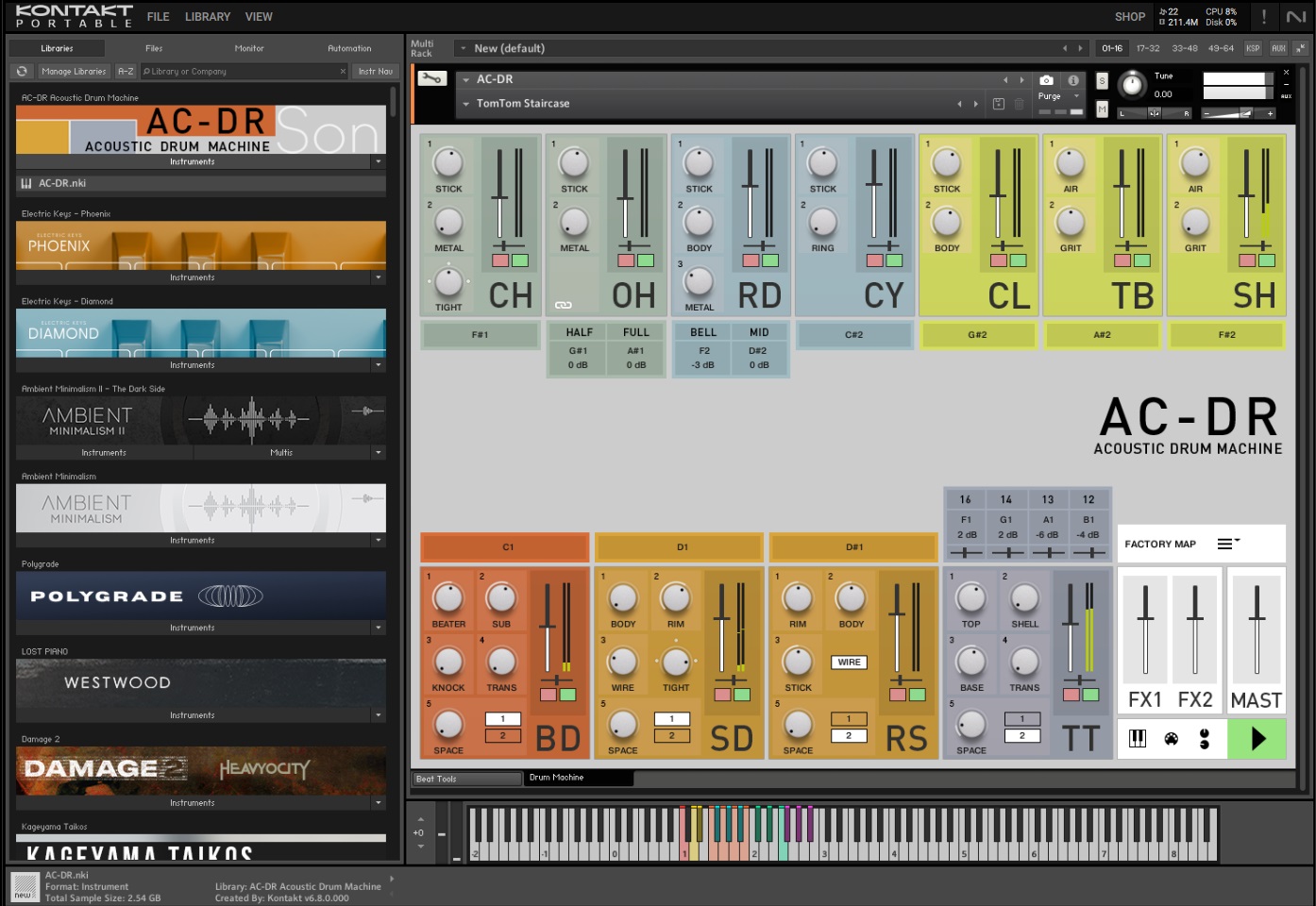This screenshot has height=906, width=1316.
Task: Turn the BD BEATER knob
Action: point(448,598)
